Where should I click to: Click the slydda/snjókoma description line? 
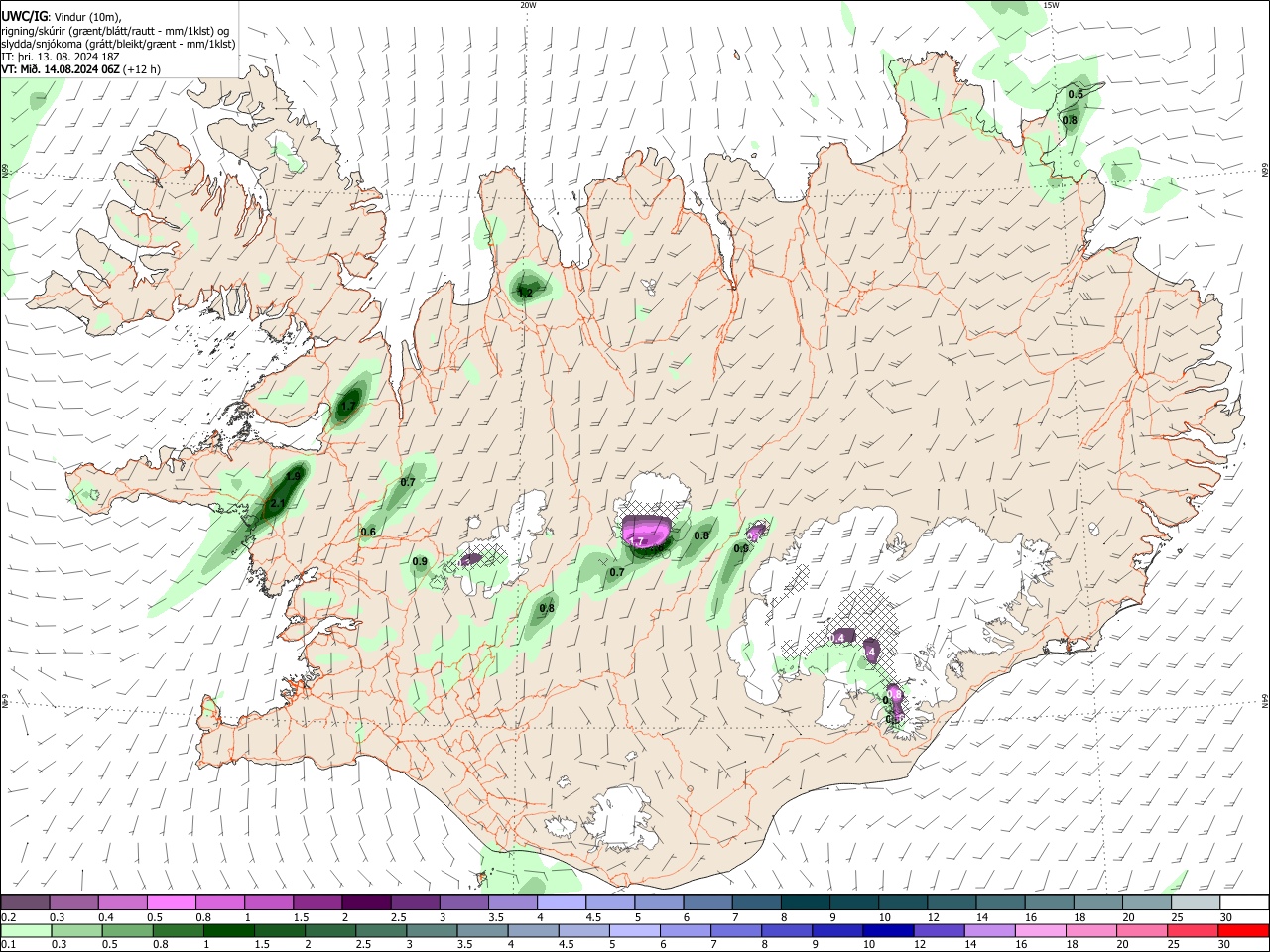(x=118, y=44)
